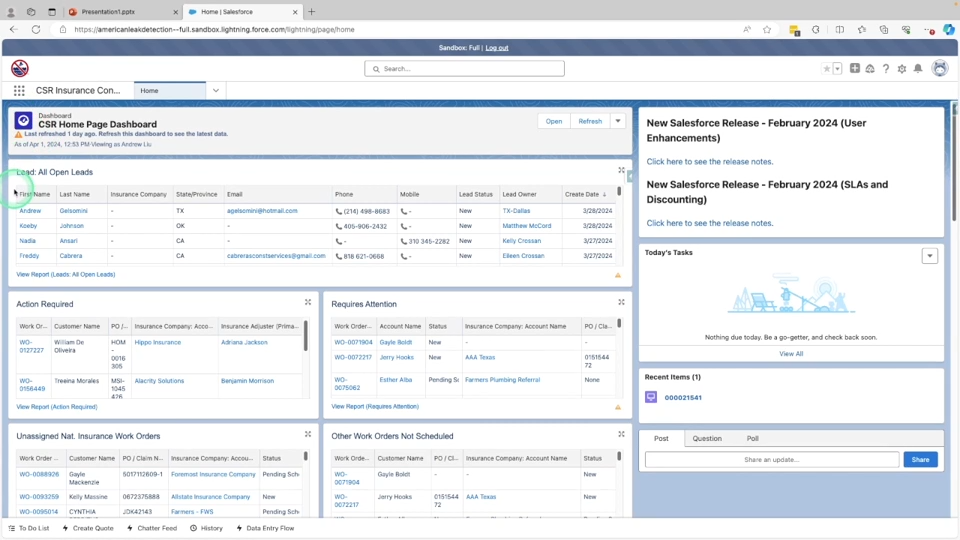Open the Today's Tasks filter dropdown
Image resolution: width=960 pixels, height=540 pixels.
click(x=929, y=256)
